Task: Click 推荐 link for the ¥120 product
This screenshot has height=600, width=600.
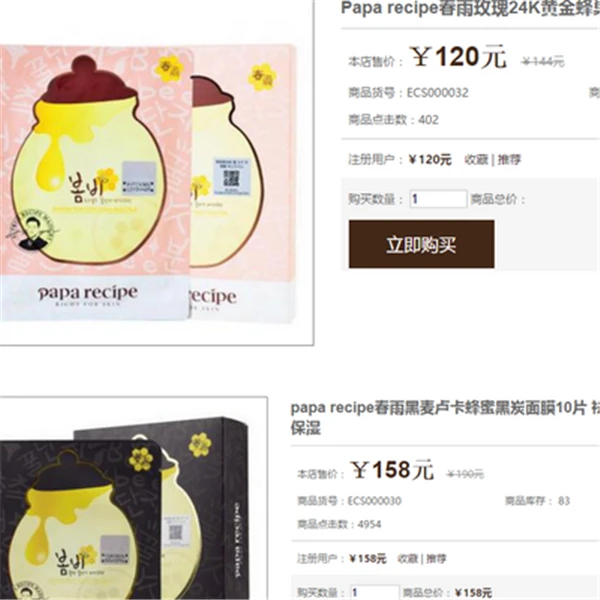Action: 509,160
